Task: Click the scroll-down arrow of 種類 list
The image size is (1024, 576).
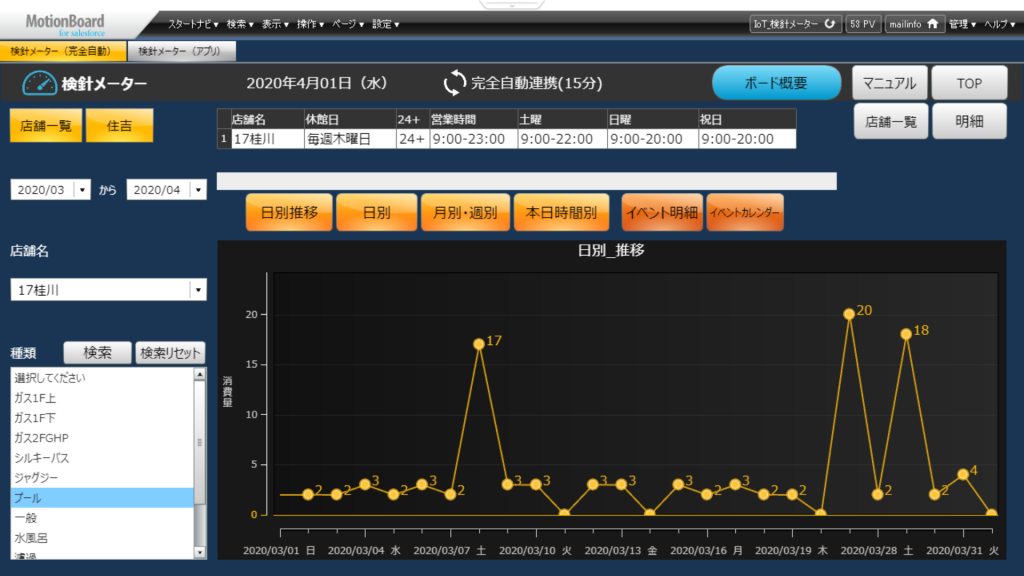Action: [200, 551]
